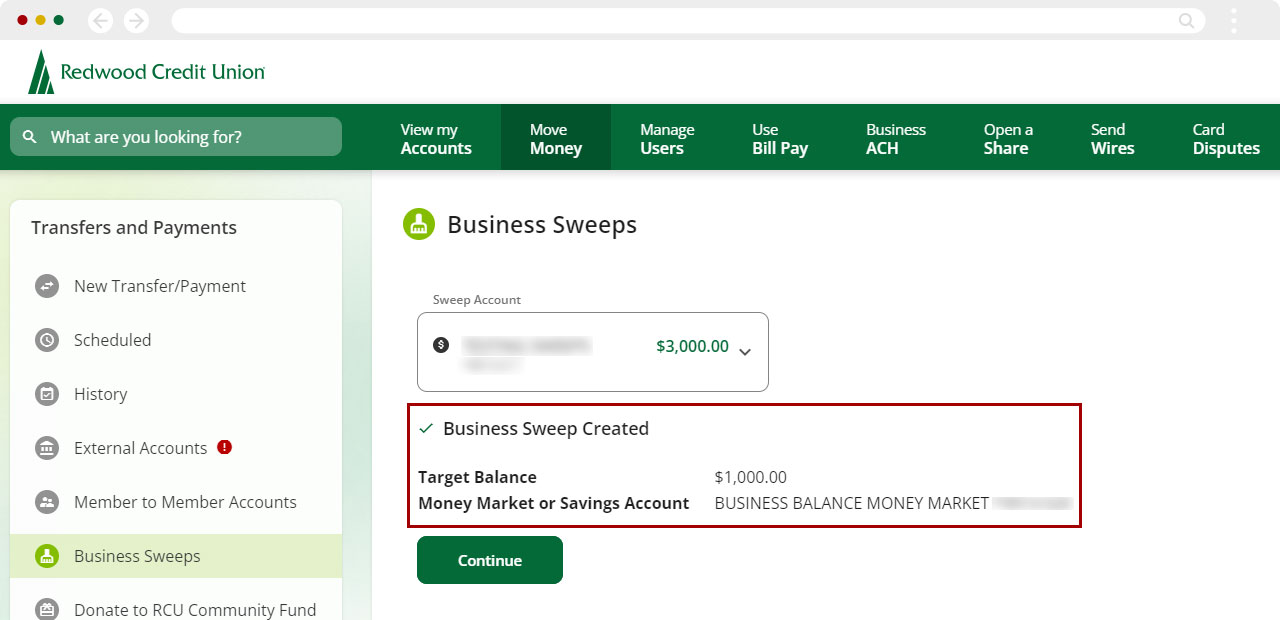The image size is (1280, 620).
Task: Click the green Business Sweeps sidebar icon
Action: [x=47, y=556]
